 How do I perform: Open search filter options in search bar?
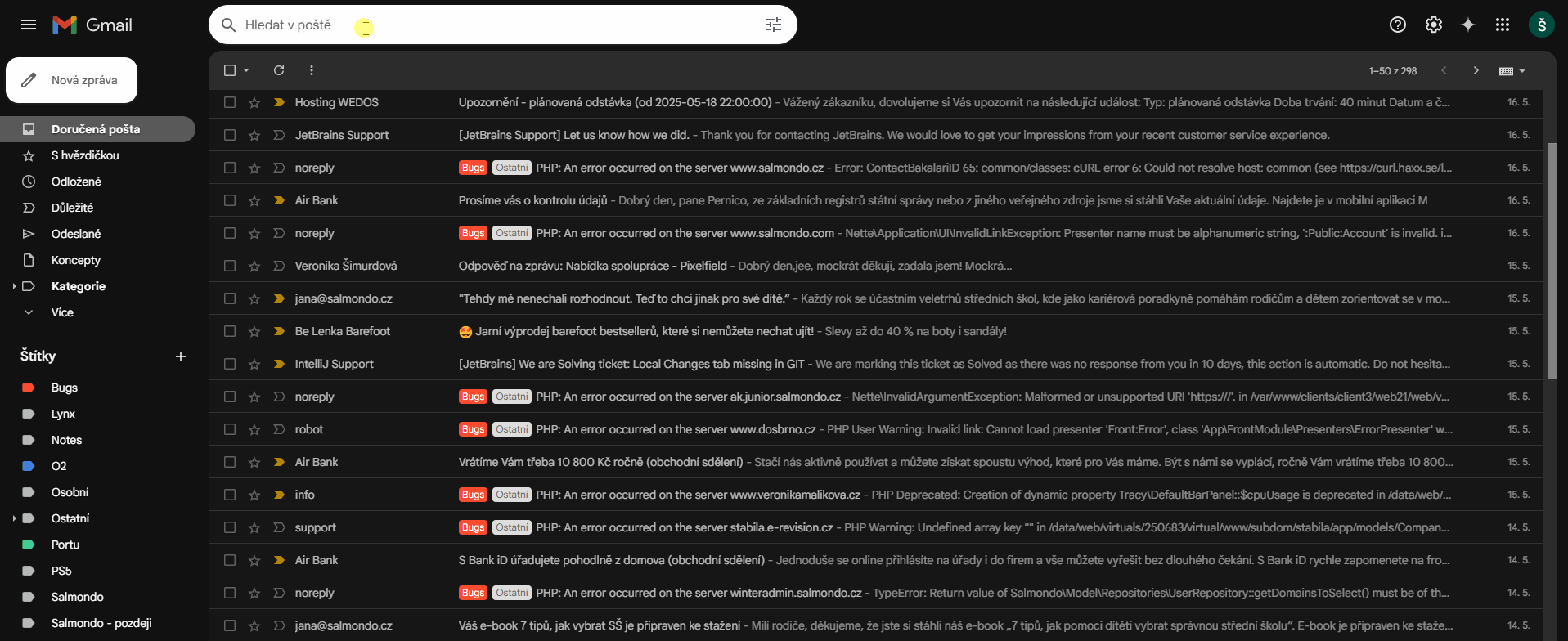point(773,25)
